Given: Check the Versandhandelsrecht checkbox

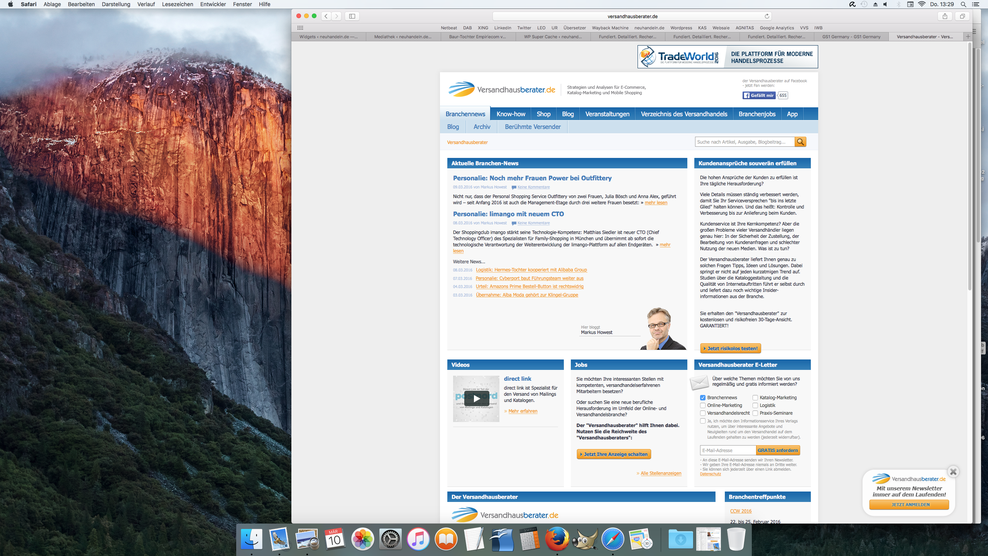Looking at the screenshot, I should coord(703,413).
